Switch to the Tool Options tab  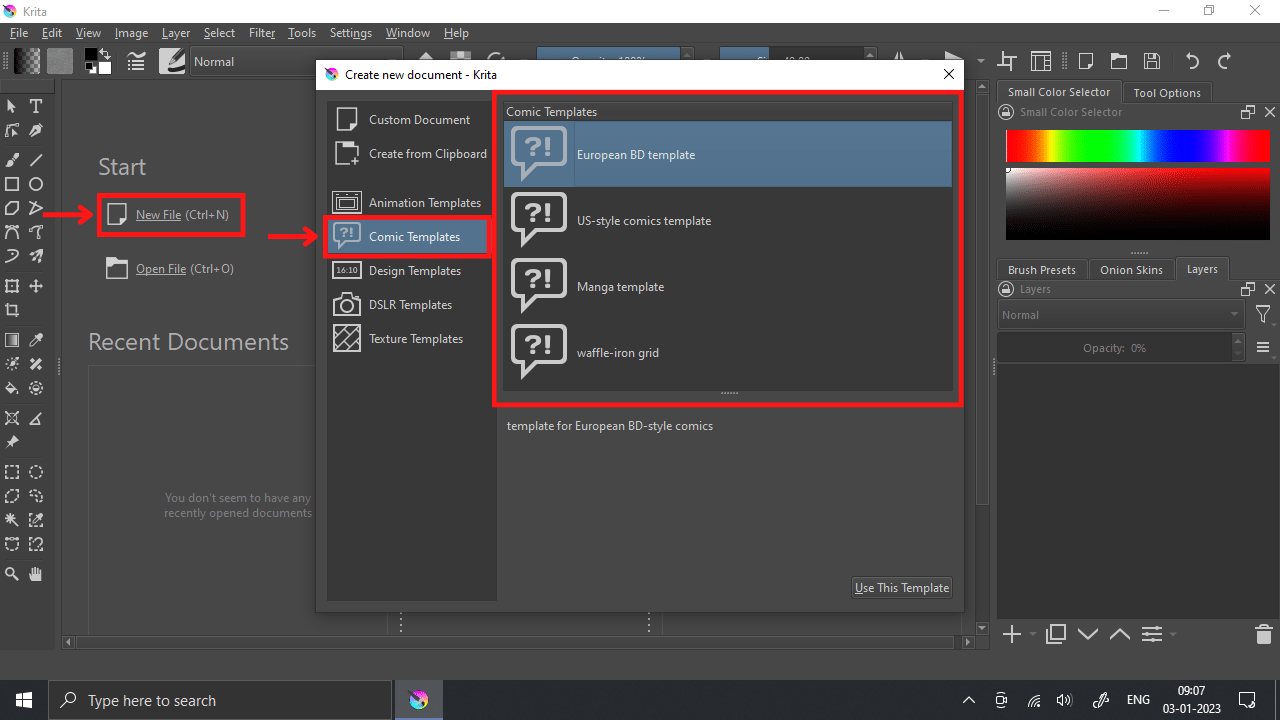pyautogui.click(x=1167, y=93)
